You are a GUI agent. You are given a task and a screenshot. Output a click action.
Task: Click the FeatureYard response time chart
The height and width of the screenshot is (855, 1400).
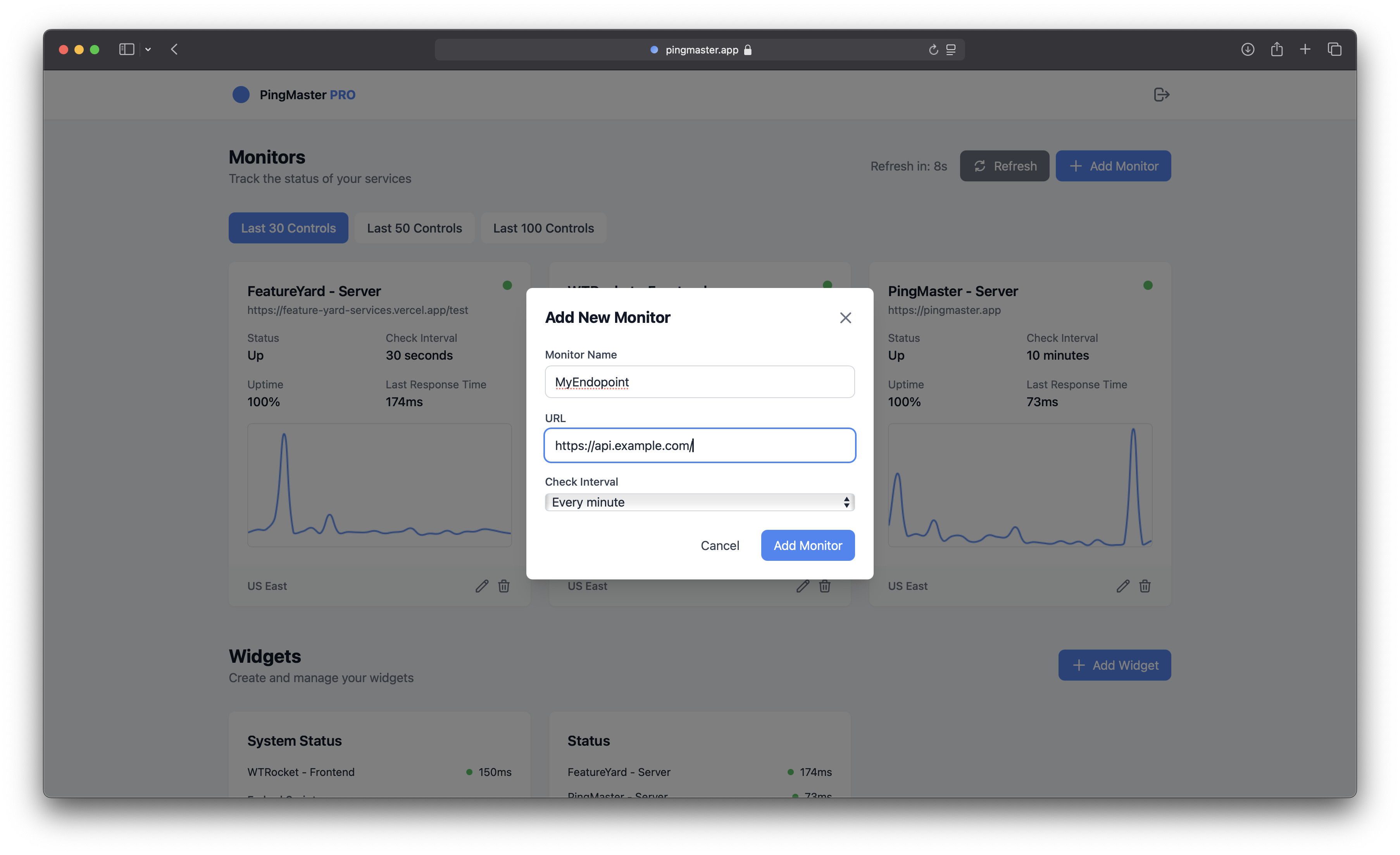pos(379,485)
